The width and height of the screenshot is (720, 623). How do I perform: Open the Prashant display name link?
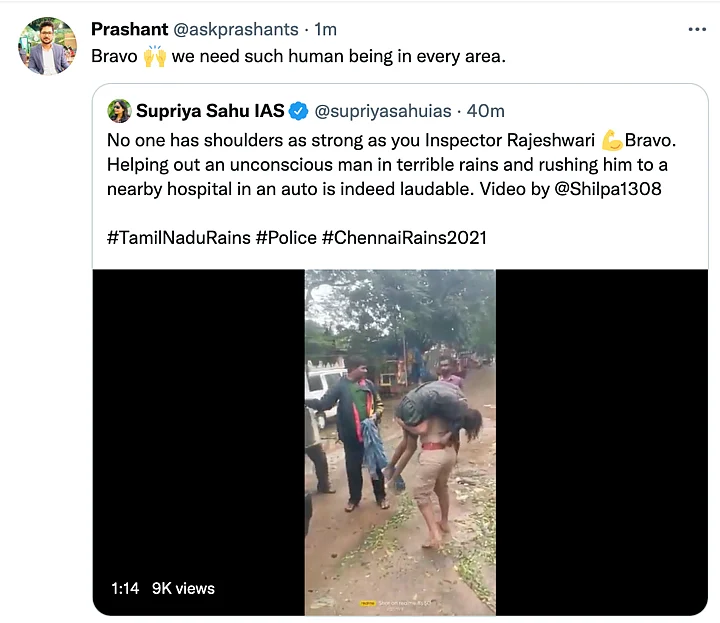click(129, 29)
